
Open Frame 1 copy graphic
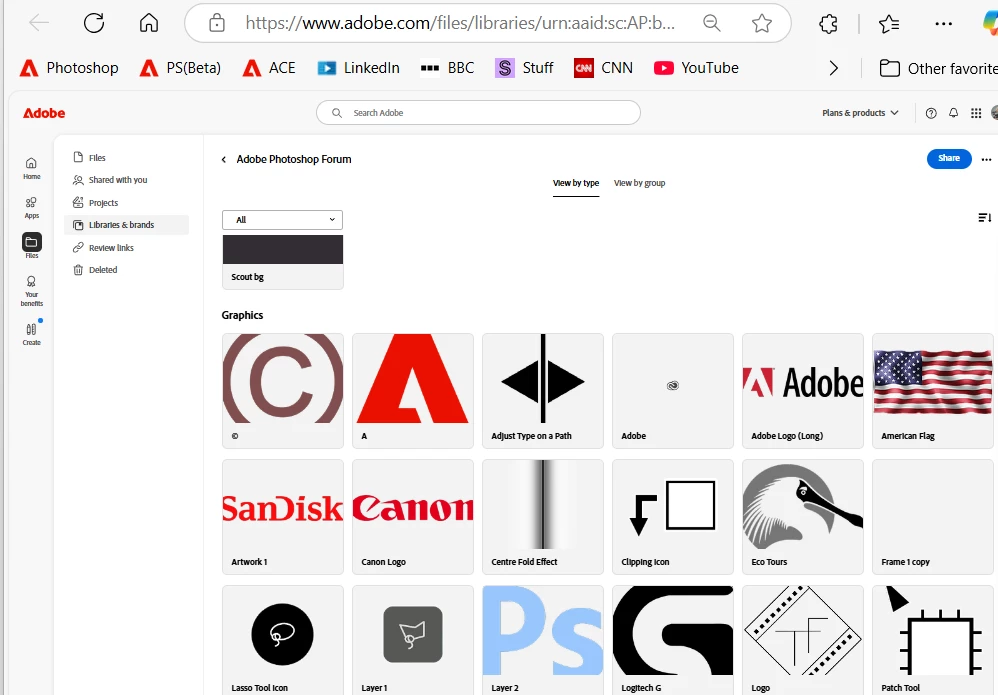pos(932,517)
